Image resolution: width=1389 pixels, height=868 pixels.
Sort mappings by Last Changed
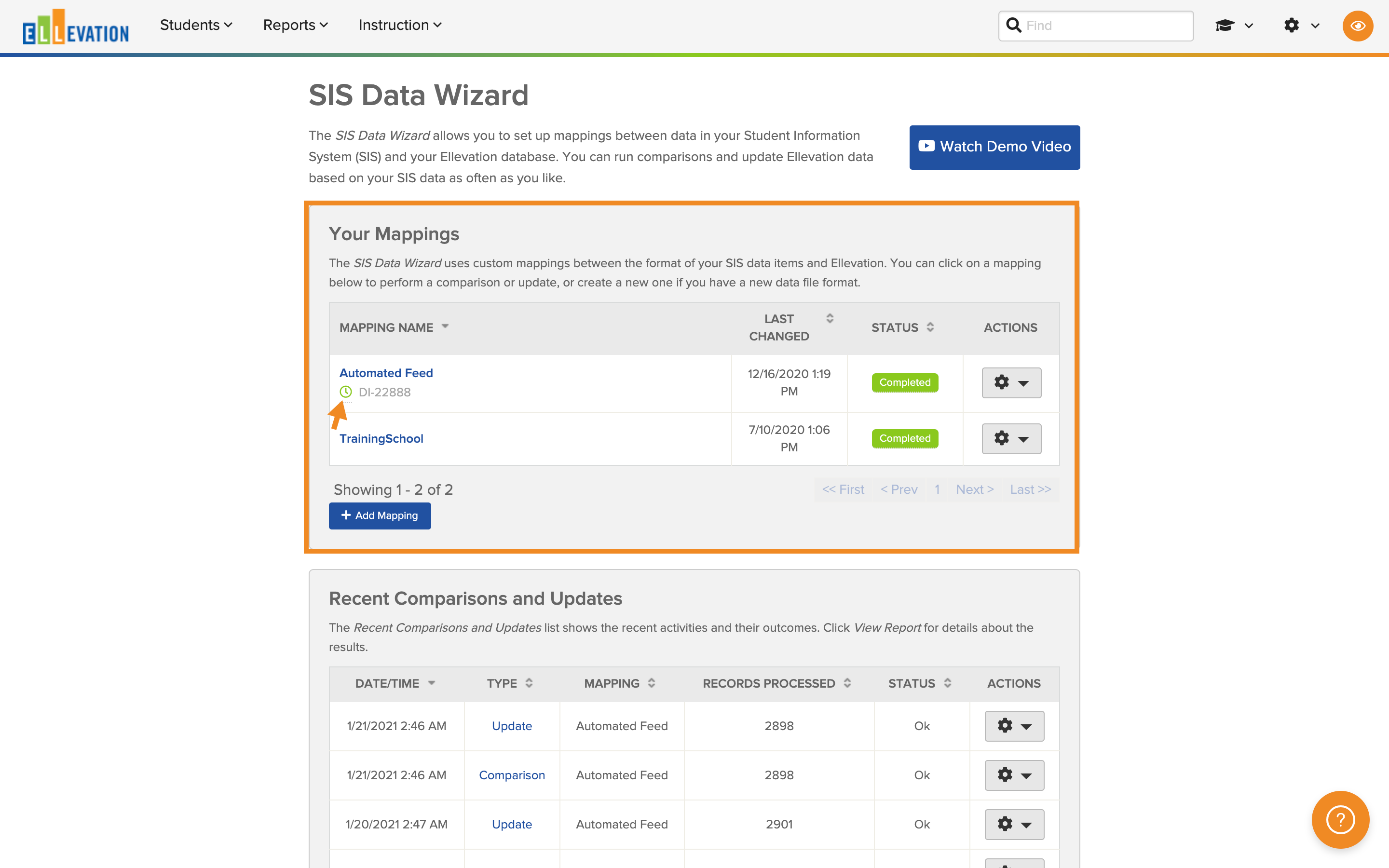(790, 327)
